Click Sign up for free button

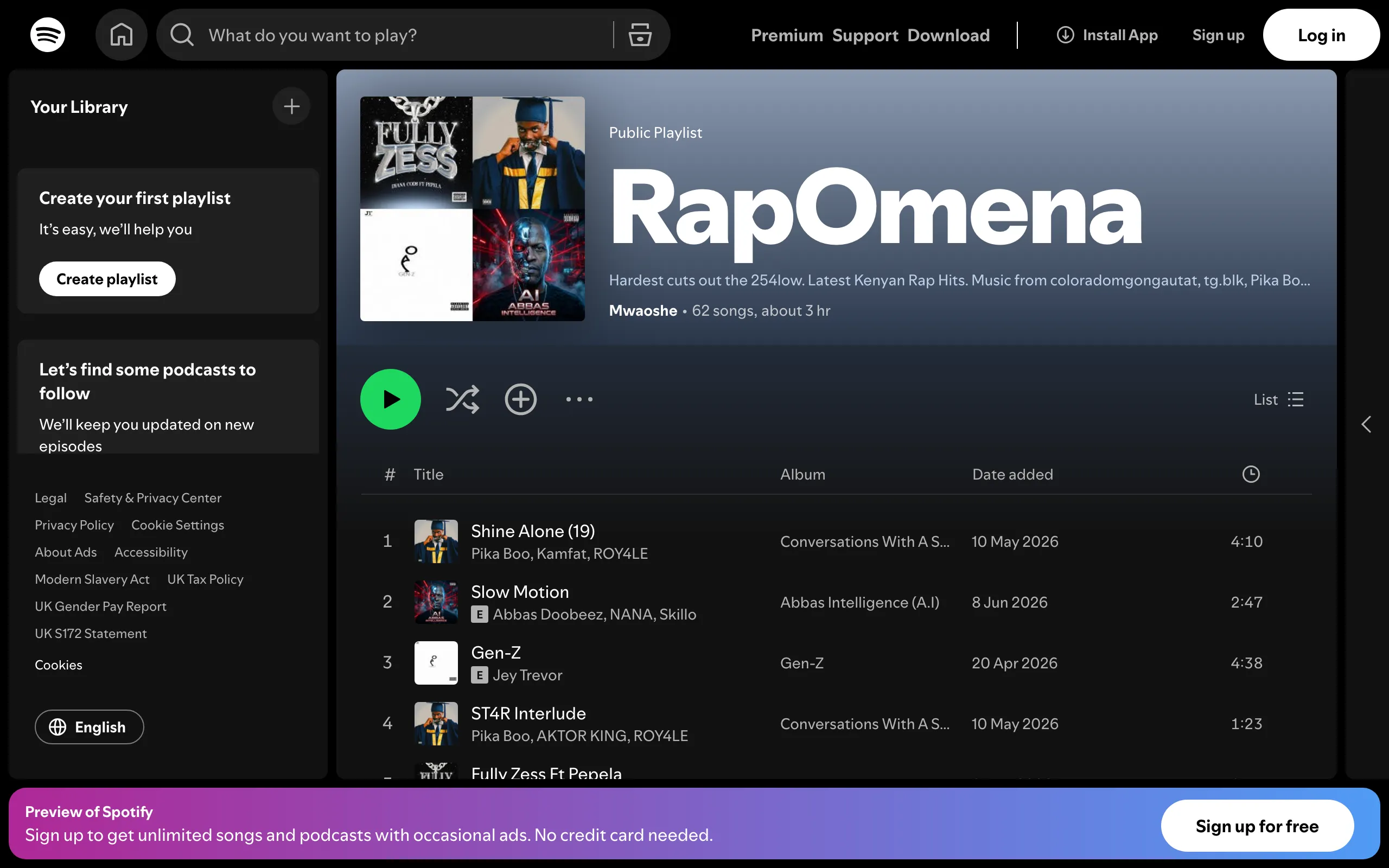[1257, 826]
